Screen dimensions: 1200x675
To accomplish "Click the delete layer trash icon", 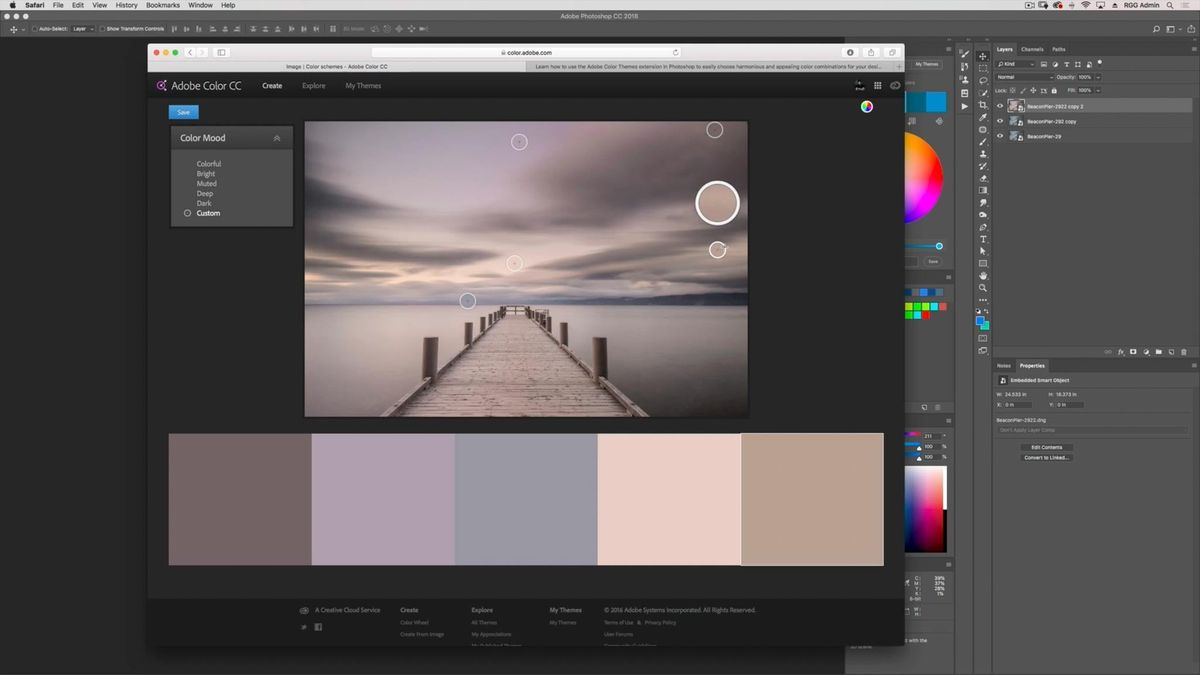I will pyautogui.click(x=1184, y=352).
